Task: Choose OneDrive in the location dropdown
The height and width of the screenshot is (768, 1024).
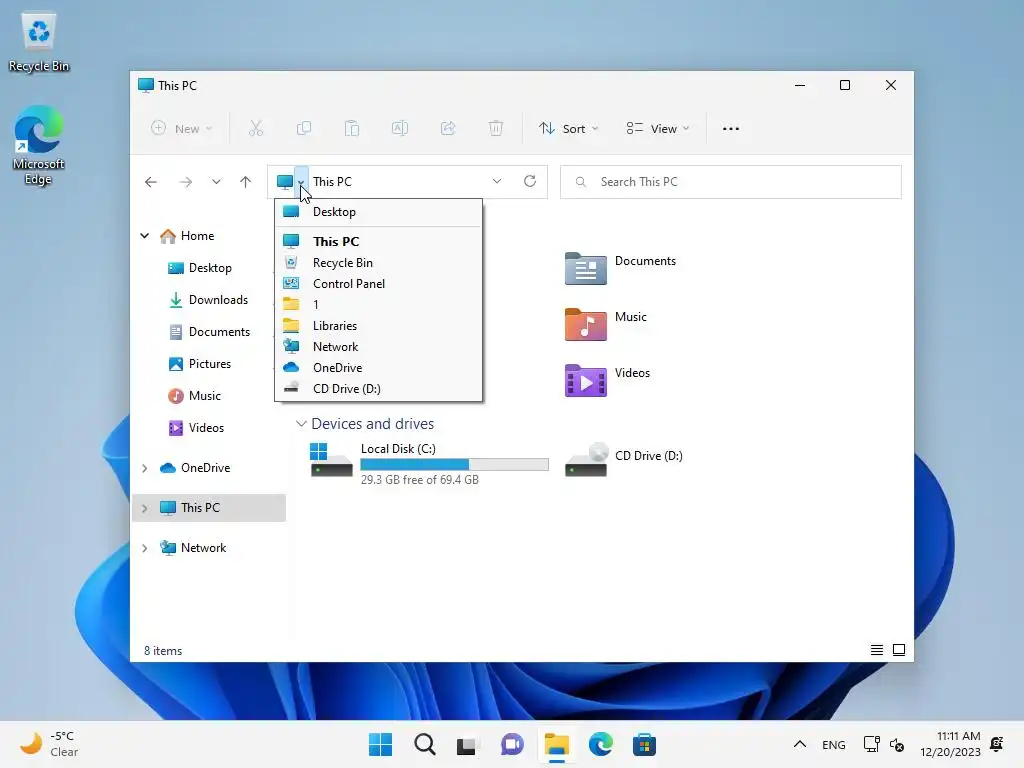Action: coord(378,367)
